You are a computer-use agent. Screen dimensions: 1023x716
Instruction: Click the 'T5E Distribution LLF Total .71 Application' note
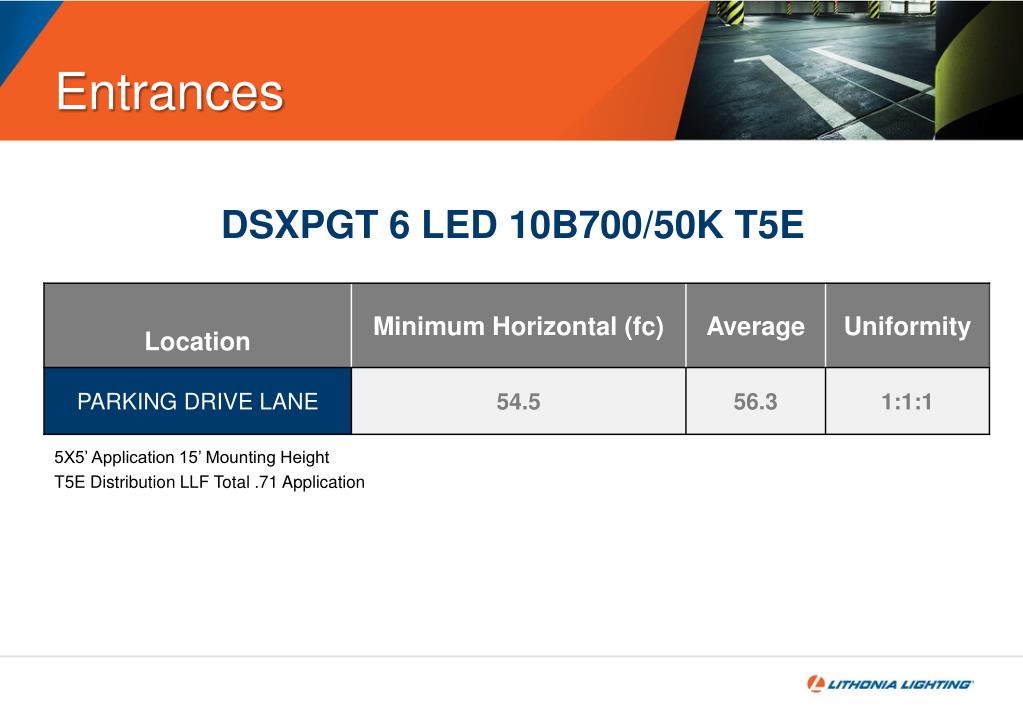209,482
